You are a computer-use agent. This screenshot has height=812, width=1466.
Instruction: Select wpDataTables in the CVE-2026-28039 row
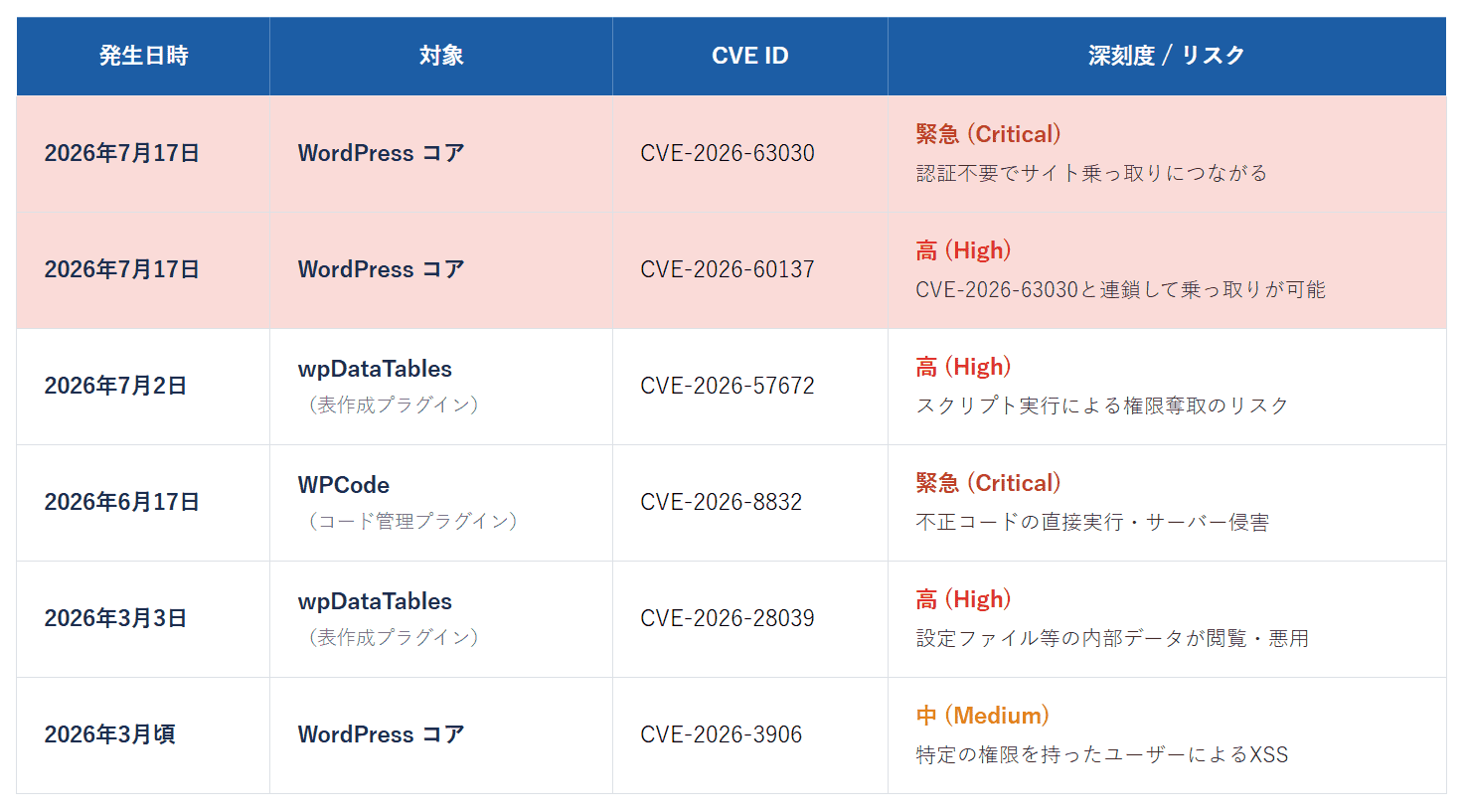(375, 601)
